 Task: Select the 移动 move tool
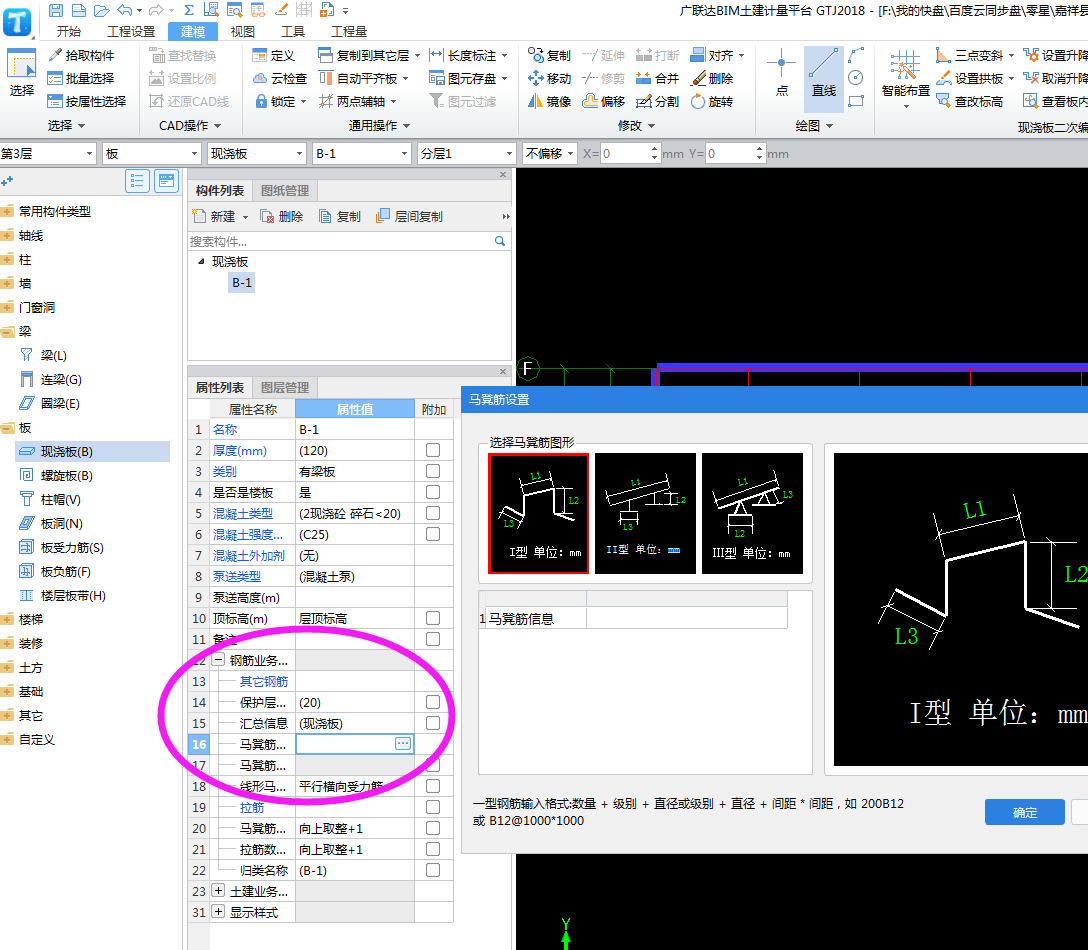(x=550, y=78)
